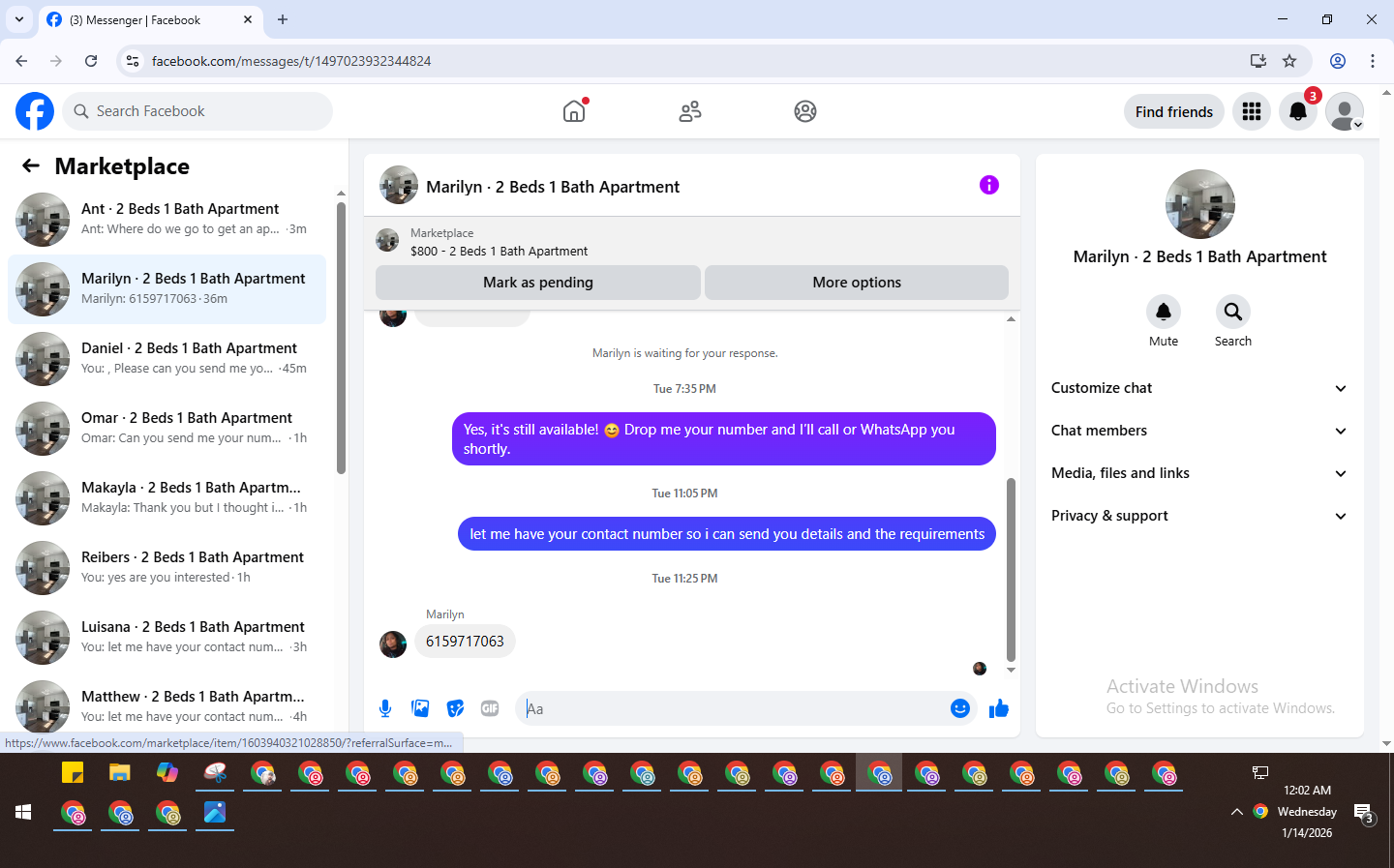The image size is (1394, 868).
Task: Open Windows notification center icon
Action: point(1363,813)
